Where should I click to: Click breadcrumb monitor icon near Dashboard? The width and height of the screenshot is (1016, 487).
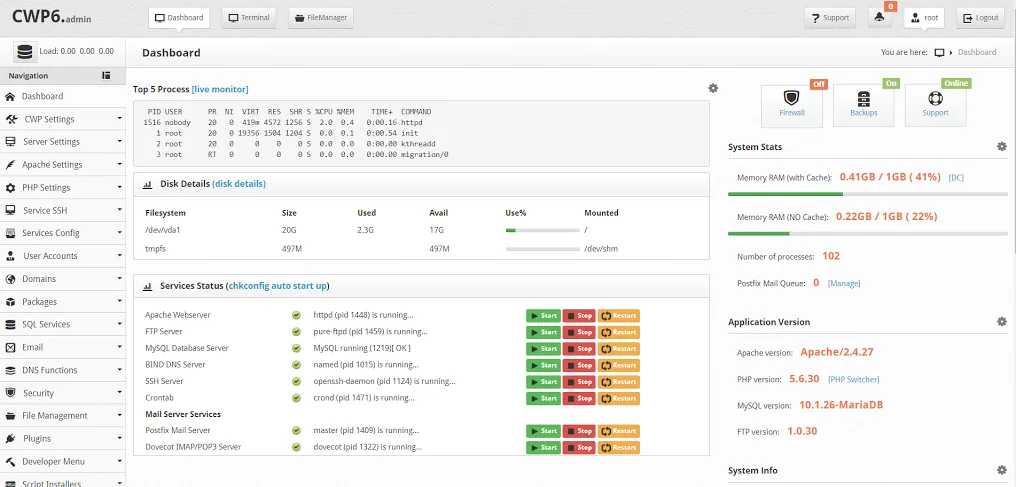(x=939, y=52)
